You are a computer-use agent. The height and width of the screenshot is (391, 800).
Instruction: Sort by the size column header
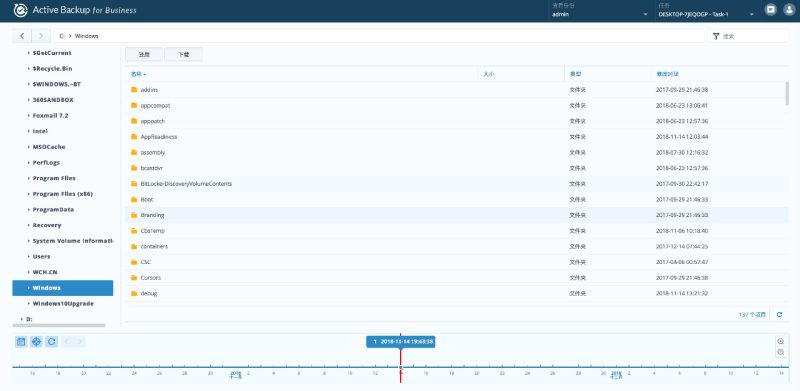[521, 74]
